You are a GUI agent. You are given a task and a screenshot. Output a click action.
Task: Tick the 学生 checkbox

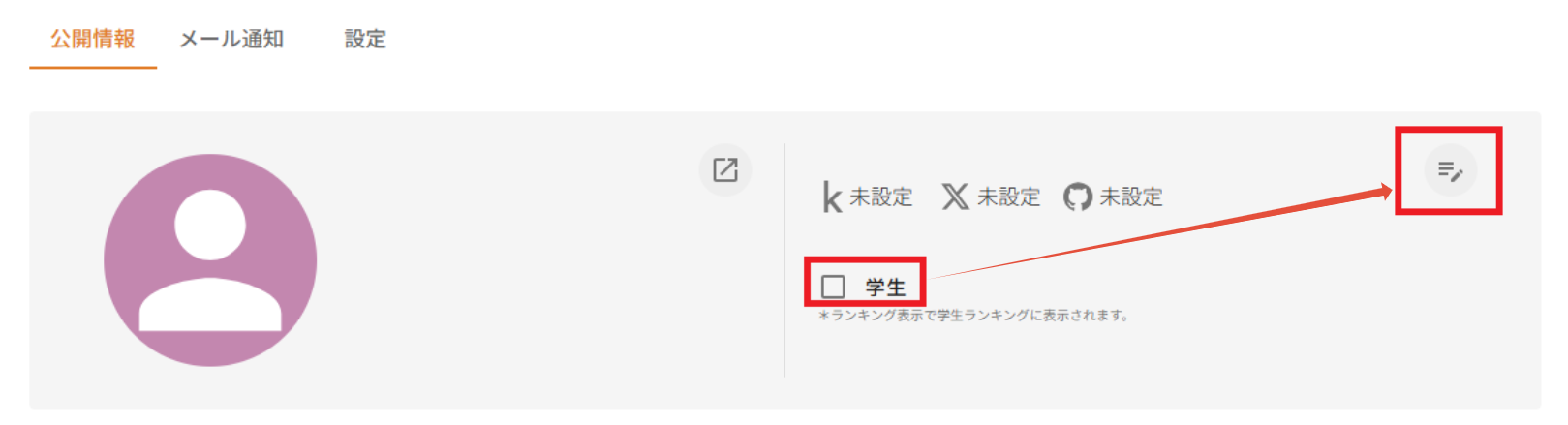pyautogui.click(x=833, y=287)
